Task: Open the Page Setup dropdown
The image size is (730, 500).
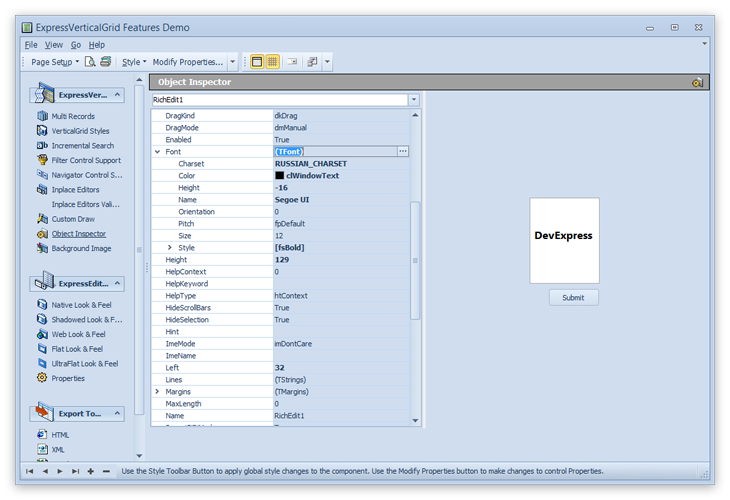Action: pos(55,62)
